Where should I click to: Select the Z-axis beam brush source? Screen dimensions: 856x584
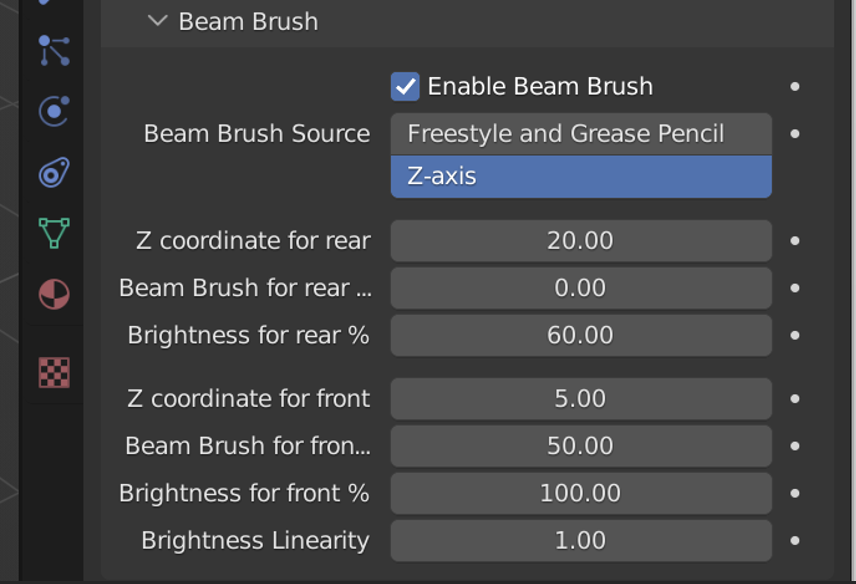tap(581, 177)
